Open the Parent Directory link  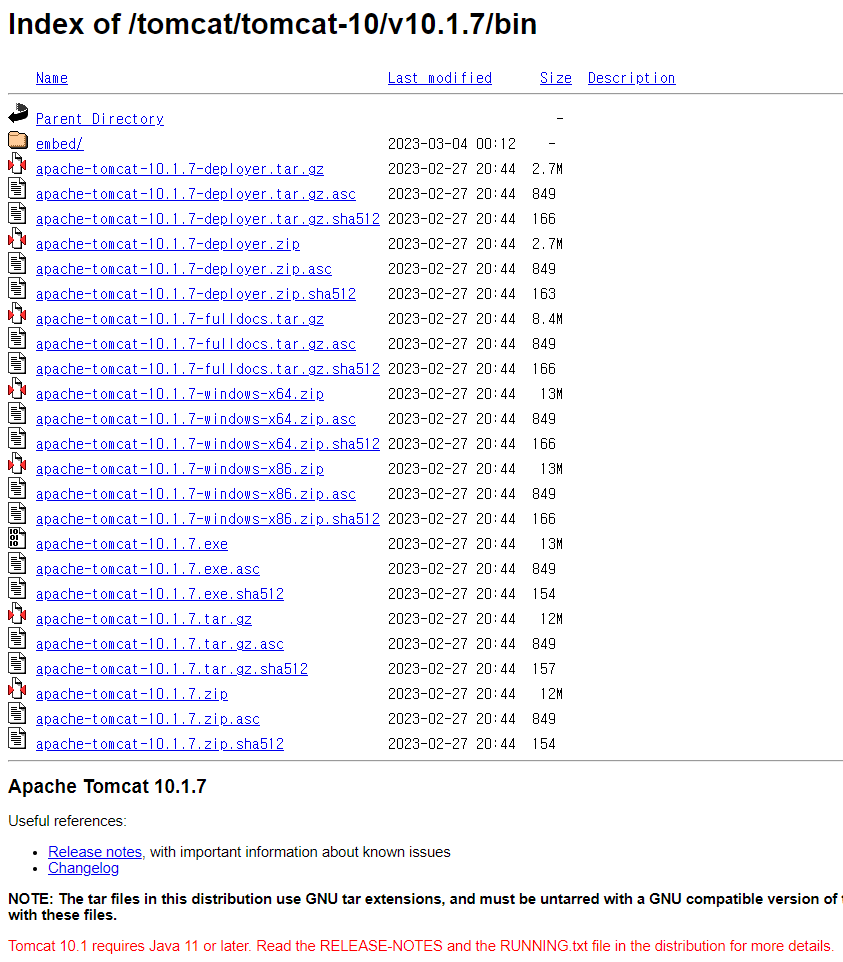coord(100,119)
